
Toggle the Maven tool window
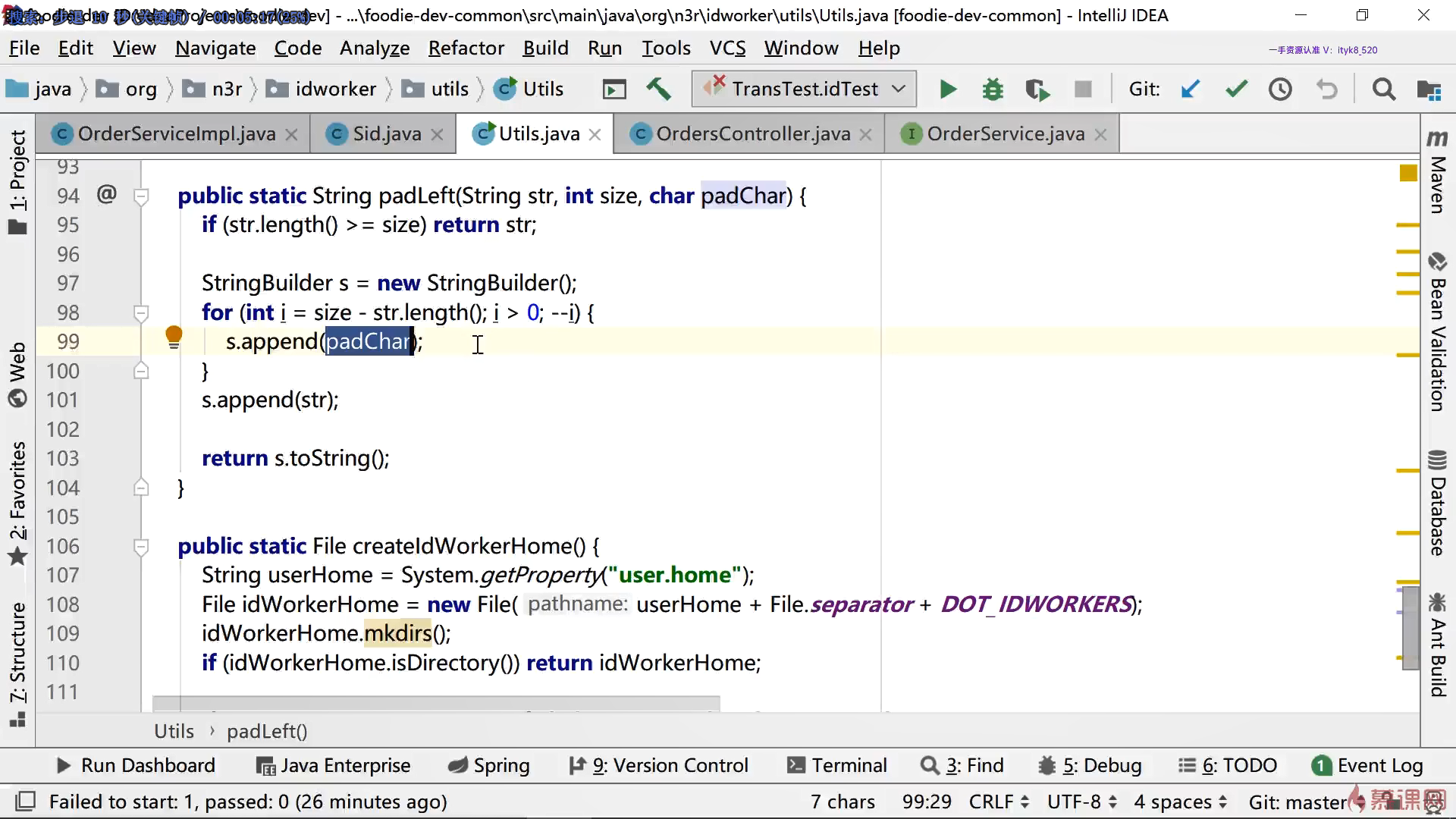(1437, 174)
